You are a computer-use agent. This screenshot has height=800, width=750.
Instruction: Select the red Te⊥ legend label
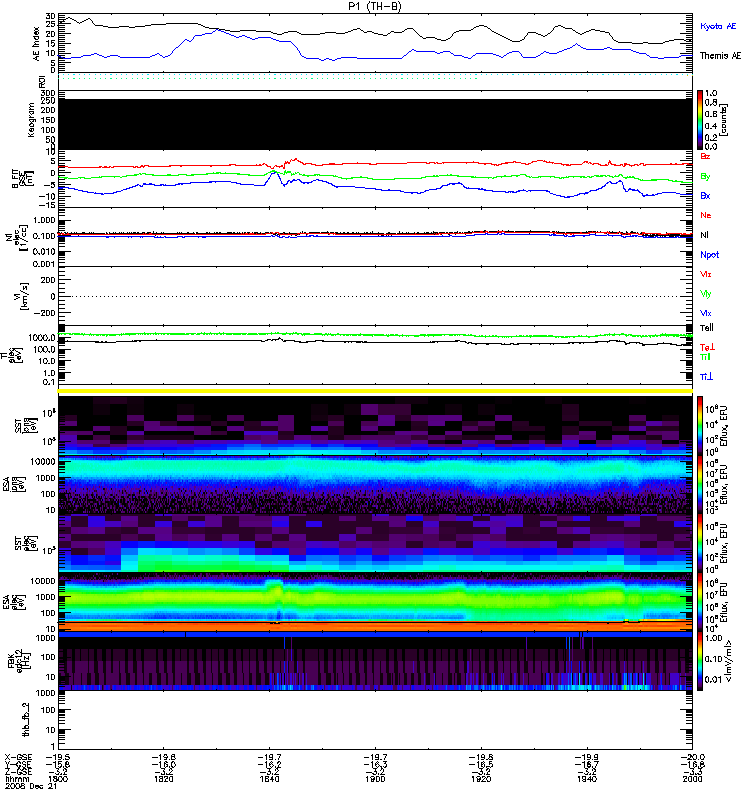tap(707, 347)
